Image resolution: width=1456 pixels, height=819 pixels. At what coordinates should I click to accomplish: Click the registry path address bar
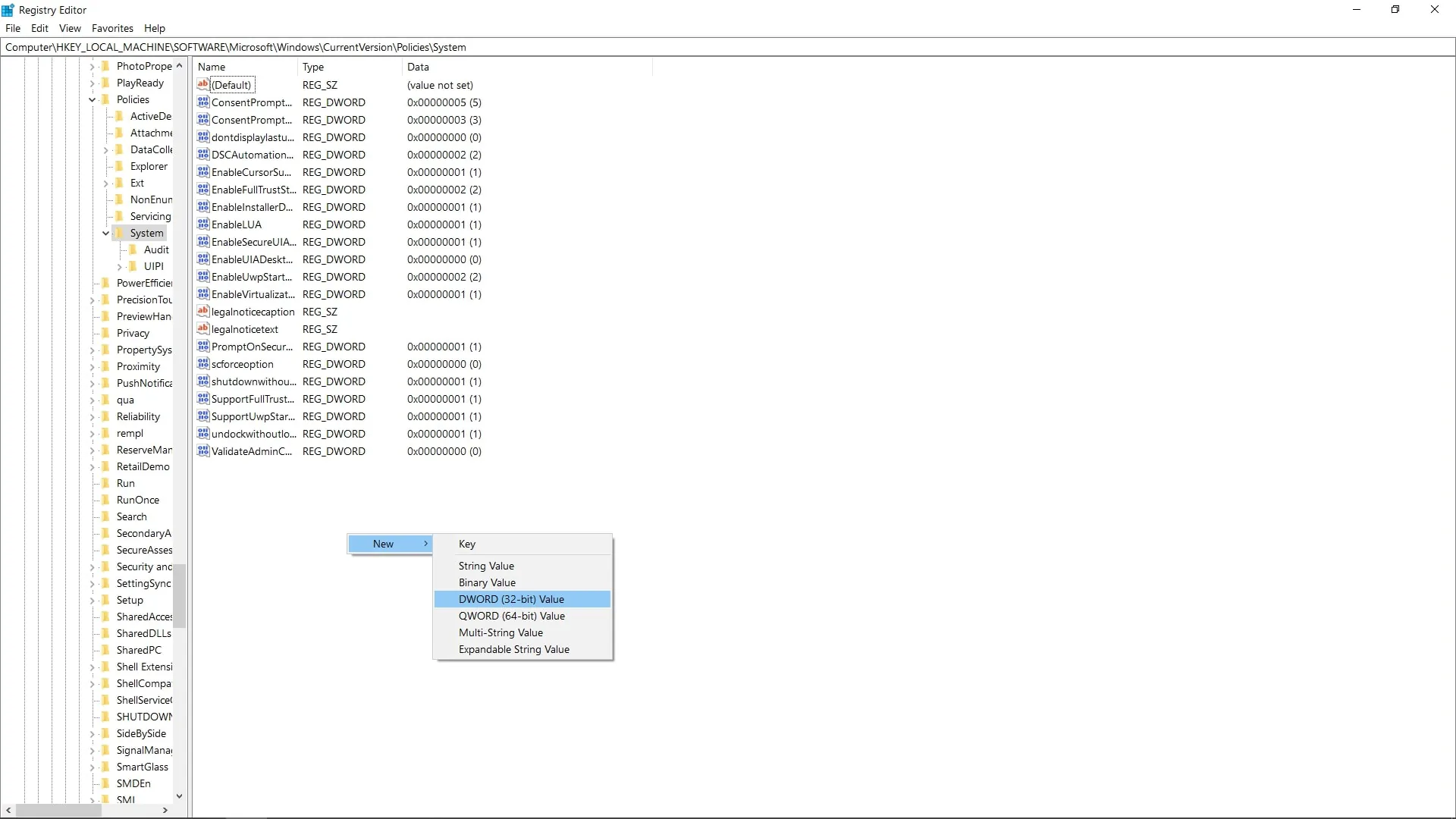pos(728,47)
